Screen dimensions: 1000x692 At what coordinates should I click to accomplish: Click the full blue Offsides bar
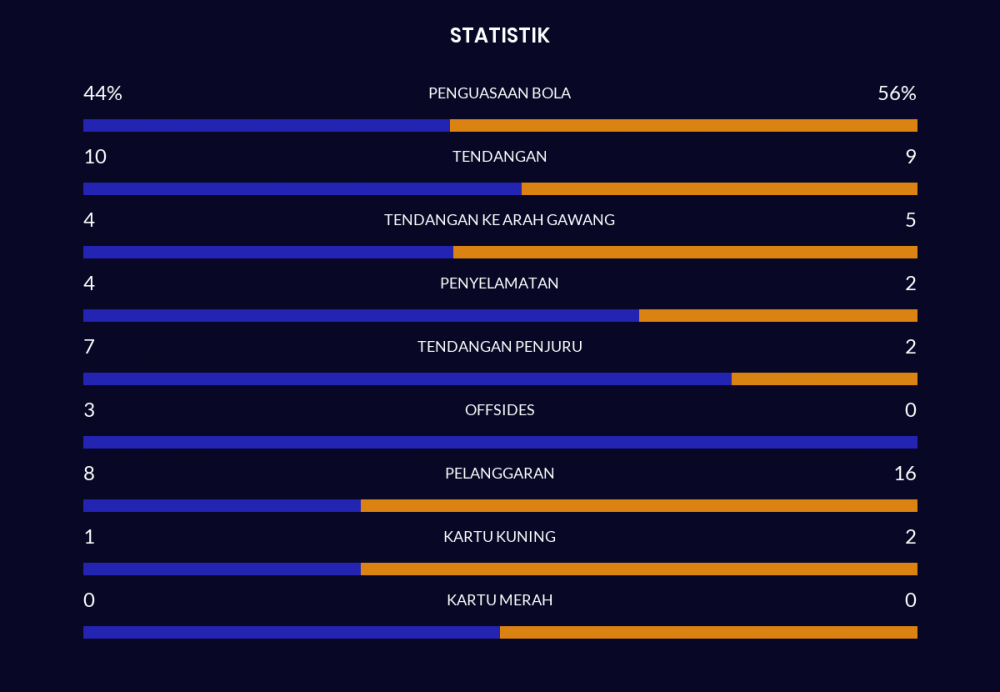tap(499, 442)
